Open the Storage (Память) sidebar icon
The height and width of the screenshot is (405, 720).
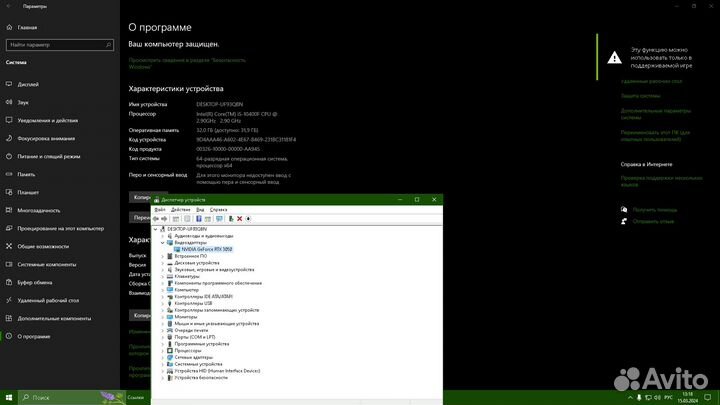pyautogui.click(x=9, y=174)
